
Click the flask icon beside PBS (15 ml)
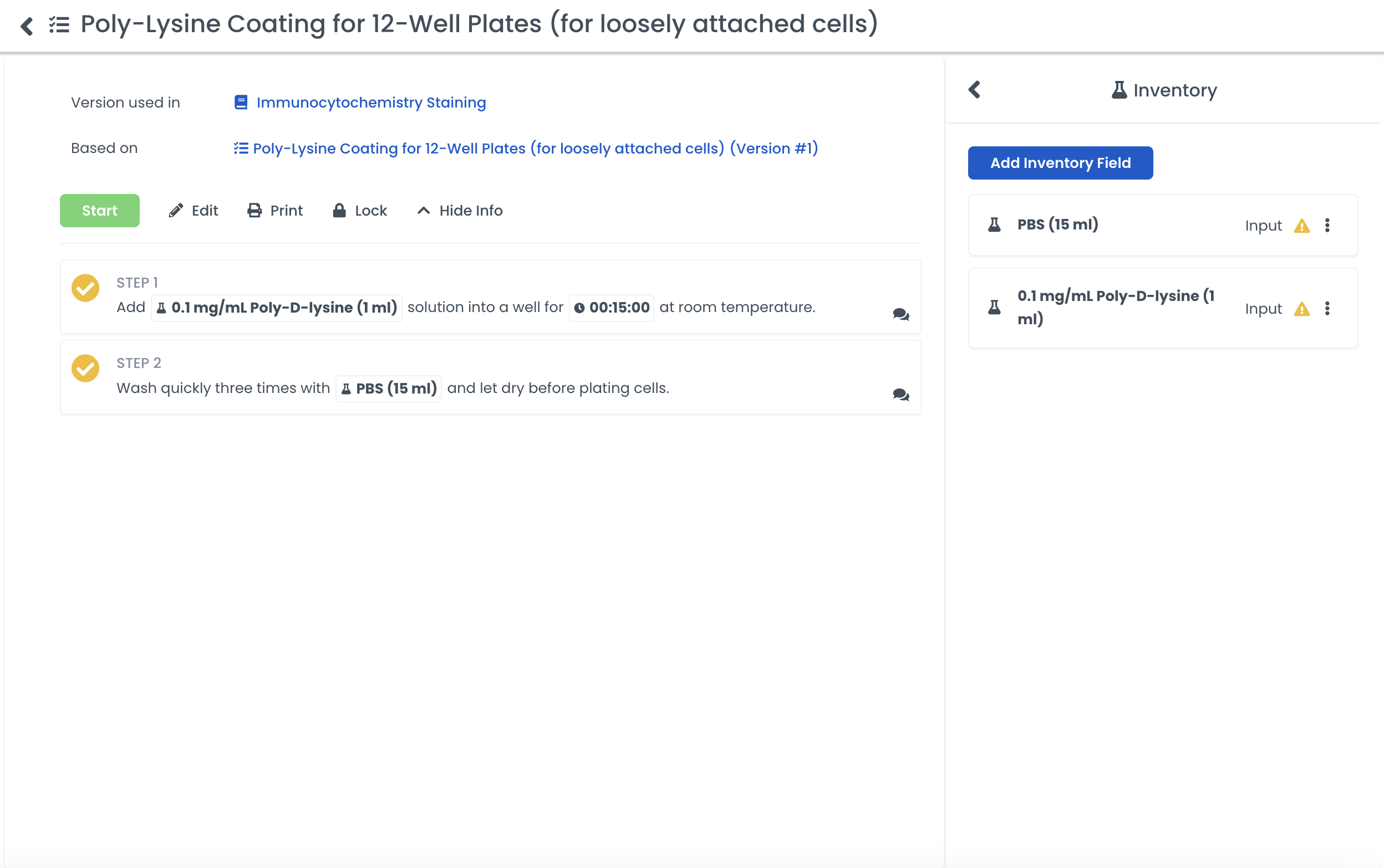click(x=994, y=225)
